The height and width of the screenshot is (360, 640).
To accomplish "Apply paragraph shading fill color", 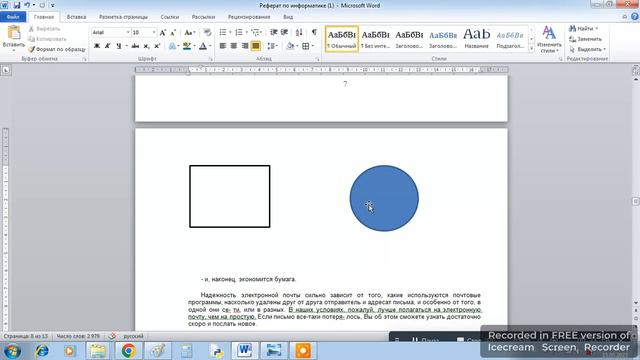I will [290, 46].
